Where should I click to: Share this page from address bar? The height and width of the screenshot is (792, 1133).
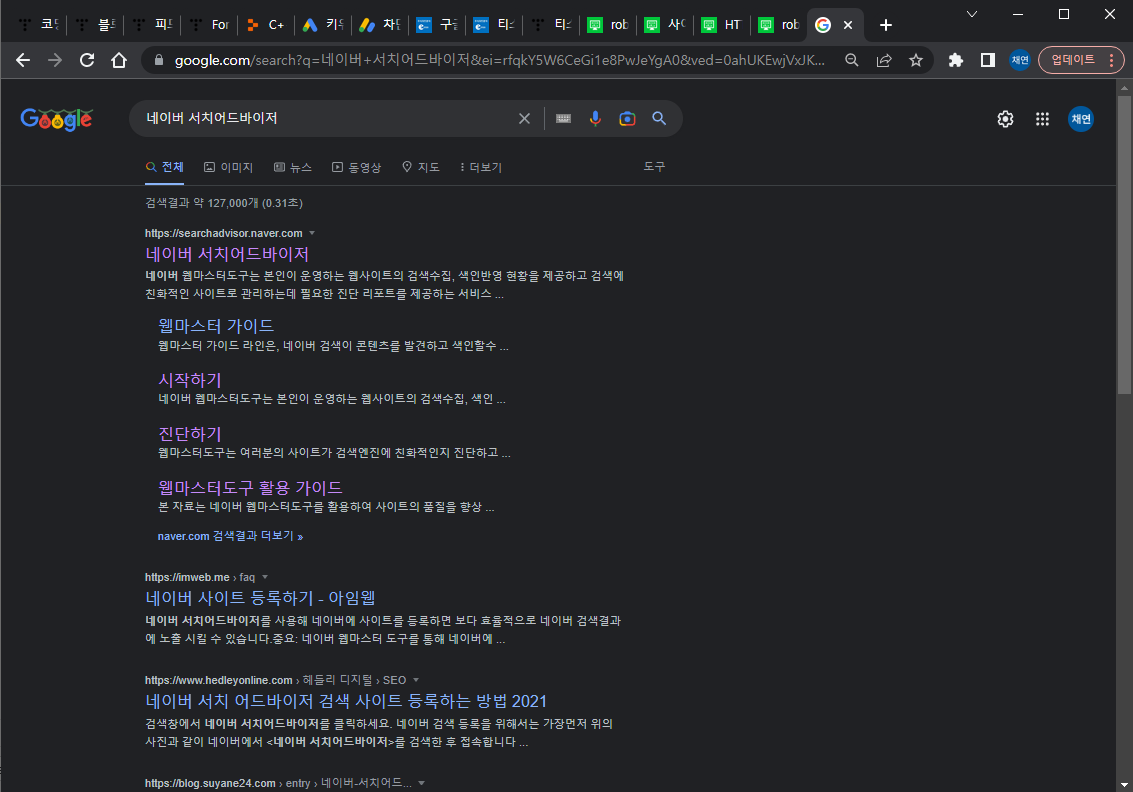tap(884, 60)
